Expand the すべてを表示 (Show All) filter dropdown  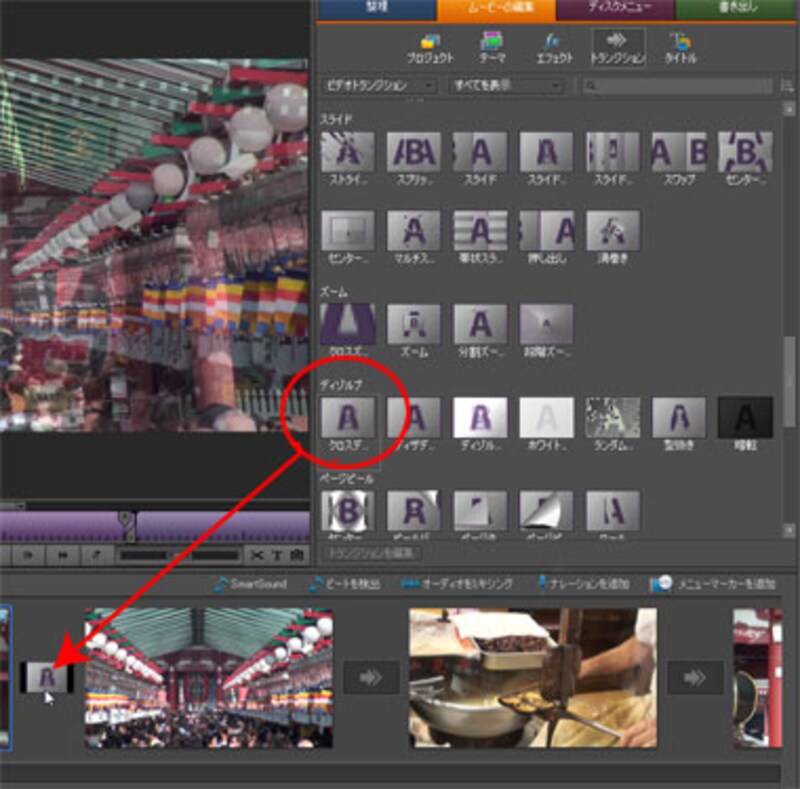coord(506,86)
